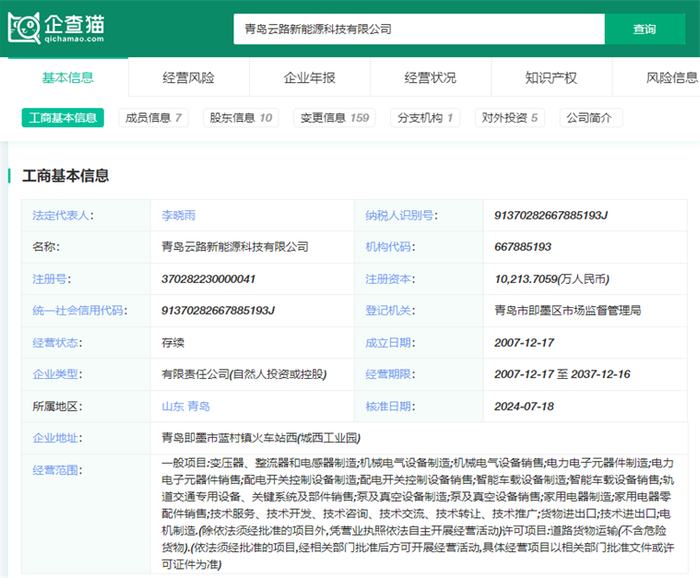Open the 基本信息 tab
This screenshot has width=700, height=578.
click(68, 78)
